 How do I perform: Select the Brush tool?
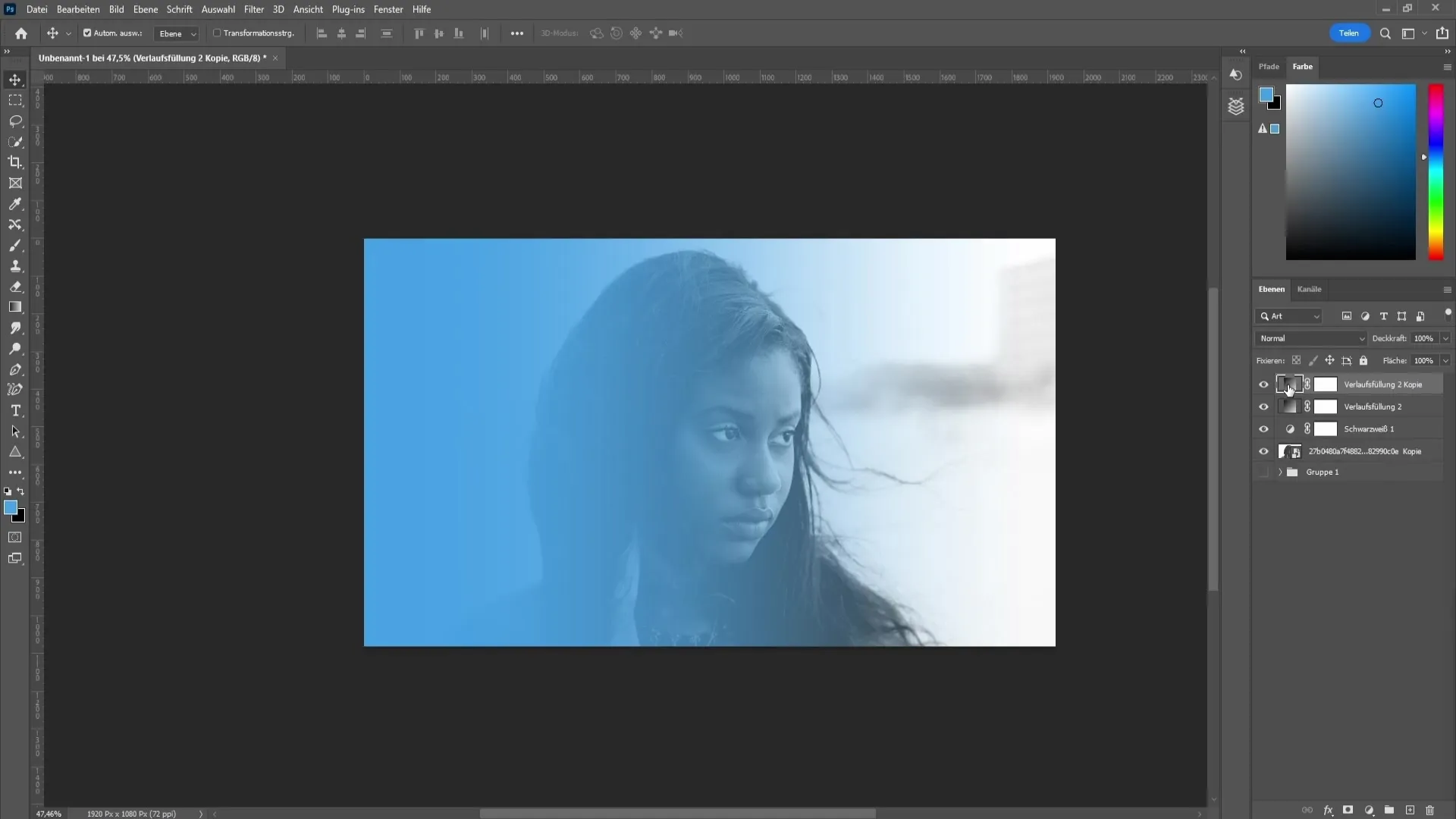pos(15,245)
